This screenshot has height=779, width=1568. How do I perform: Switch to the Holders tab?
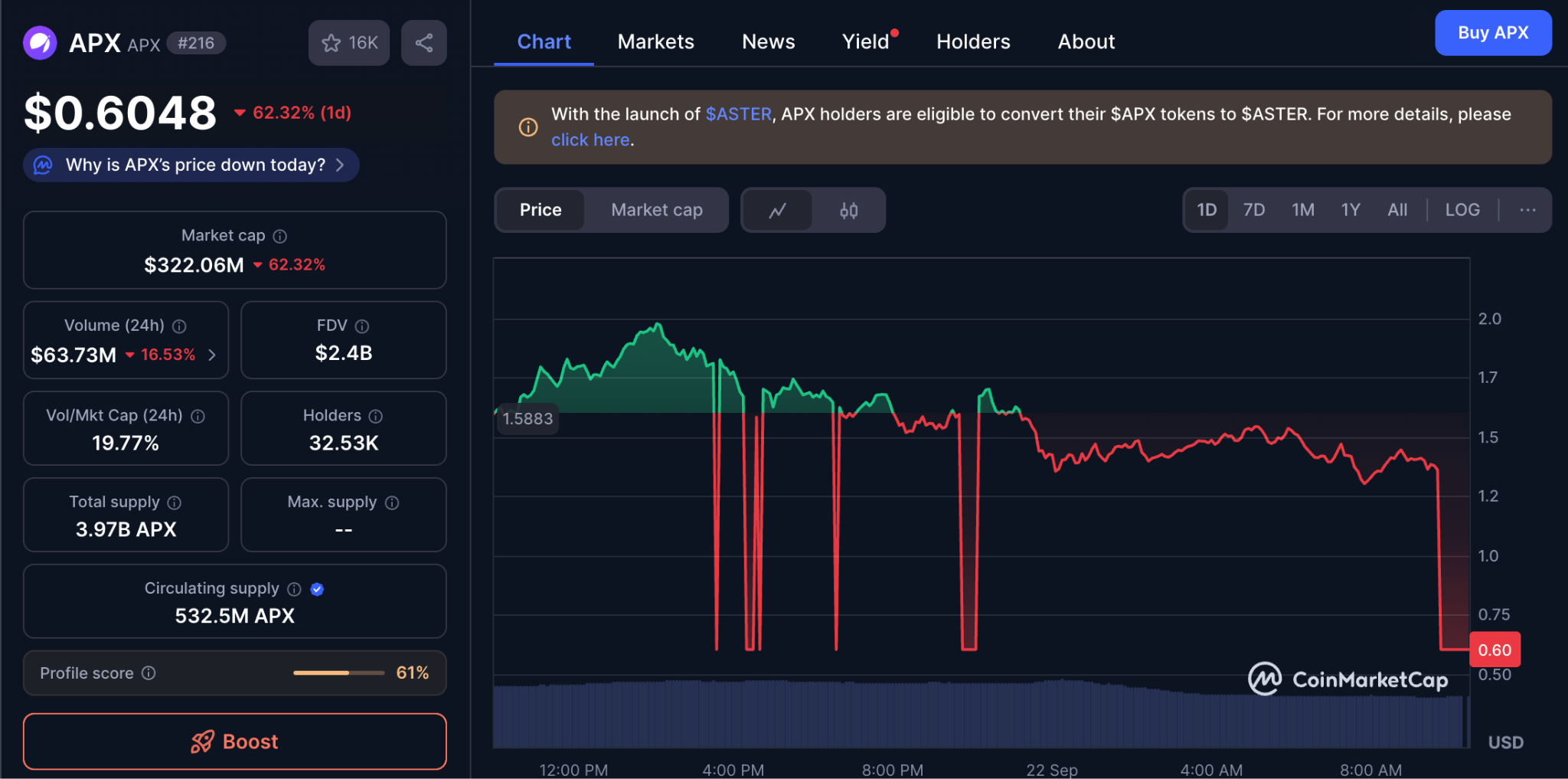[x=972, y=42]
